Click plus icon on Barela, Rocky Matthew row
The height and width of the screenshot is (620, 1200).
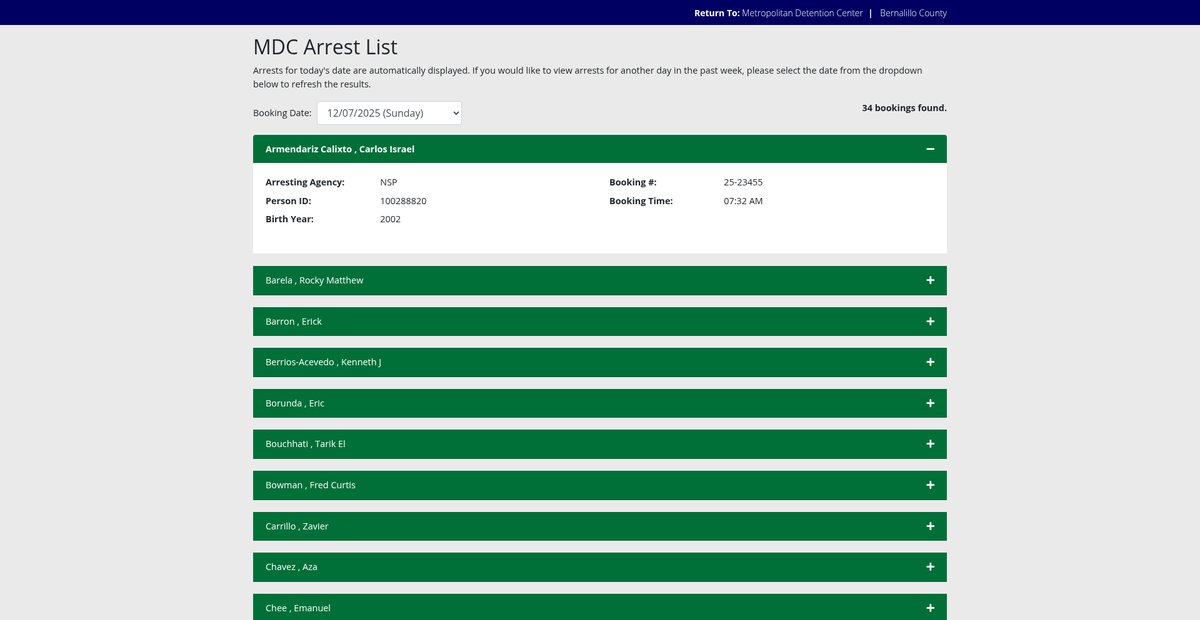(930, 281)
